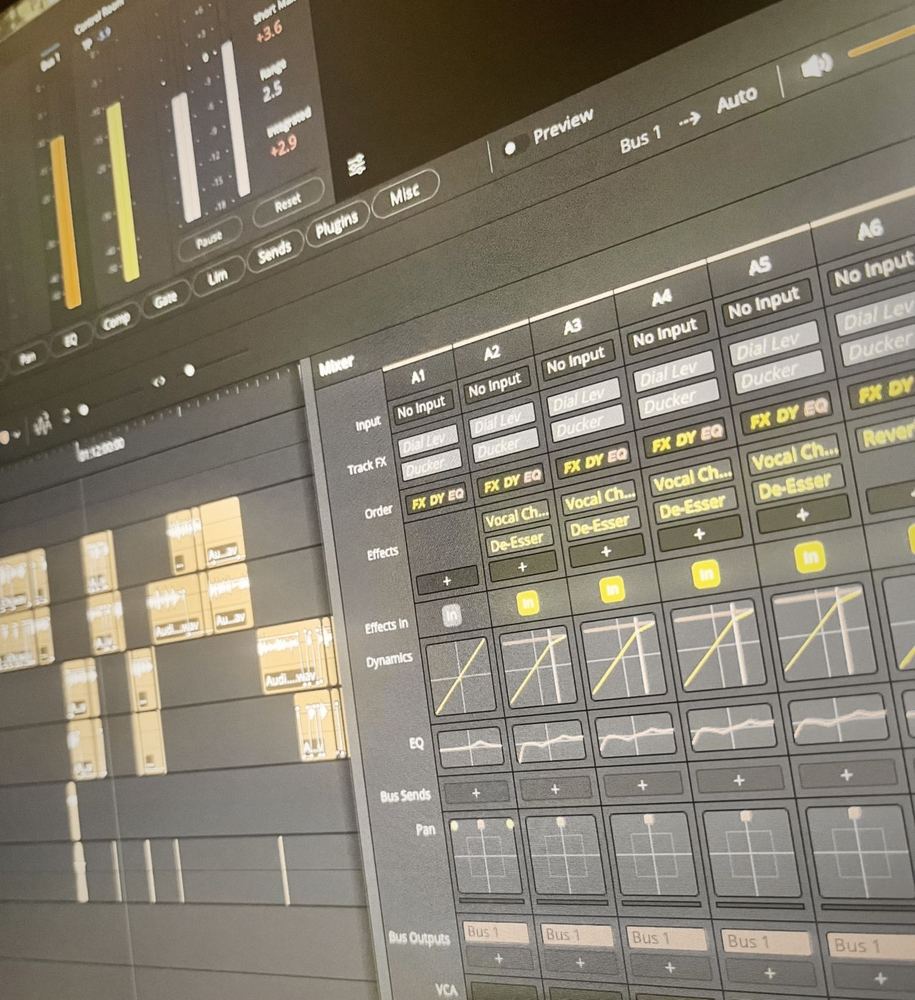Screen dimensions: 915x1000
Task: Open the A3 Dynamics graph
Action: 624,657
